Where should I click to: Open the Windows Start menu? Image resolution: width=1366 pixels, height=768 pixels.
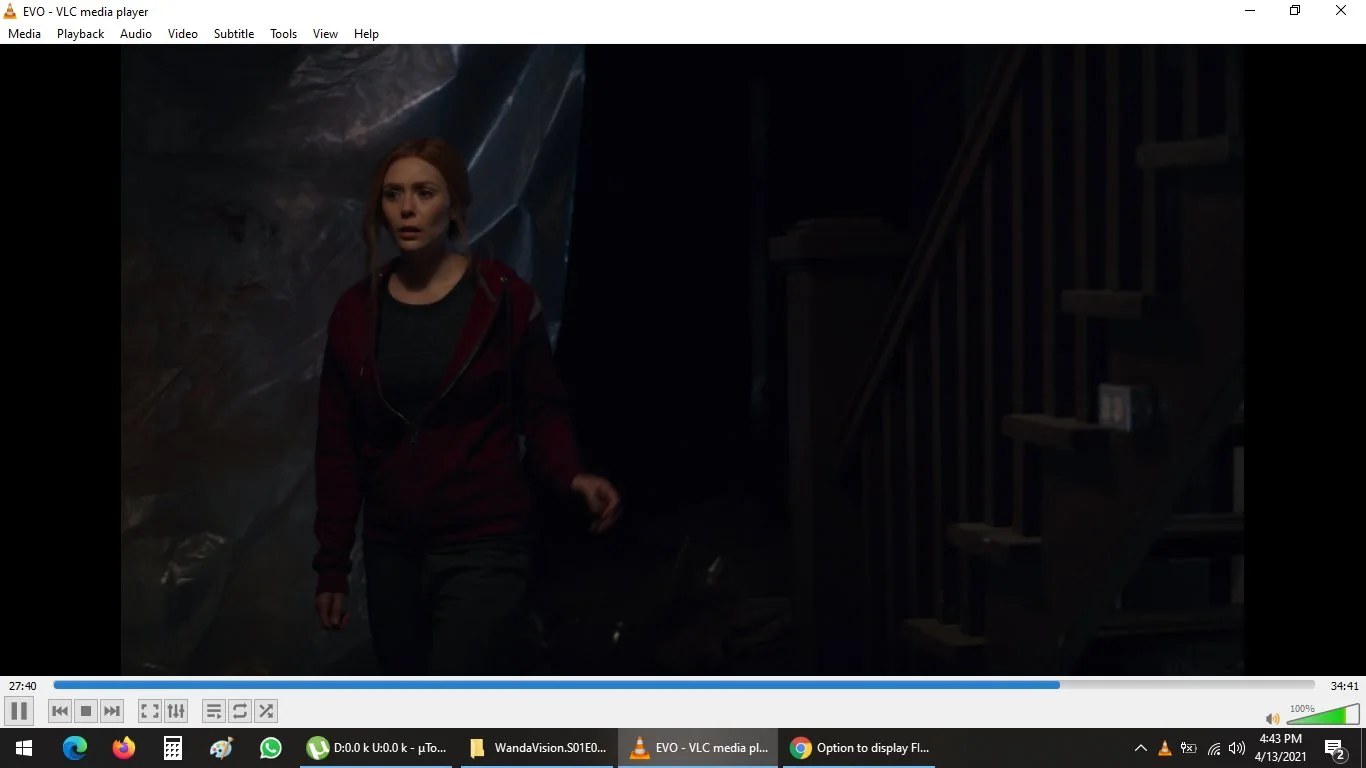pyautogui.click(x=24, y=748)
